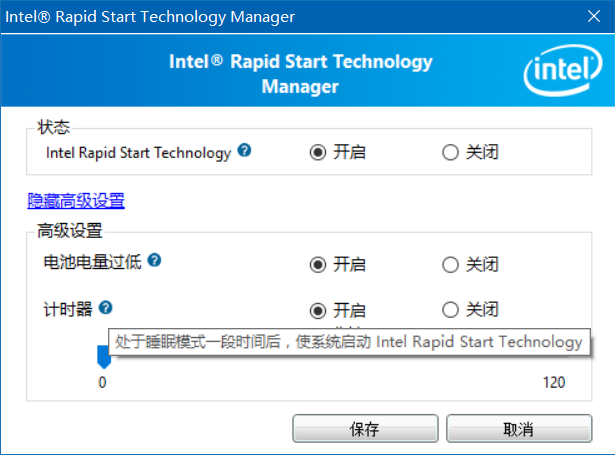Click the 120 maximum label of the timer slider
615x455 pixels.
(x=553, y=383)
